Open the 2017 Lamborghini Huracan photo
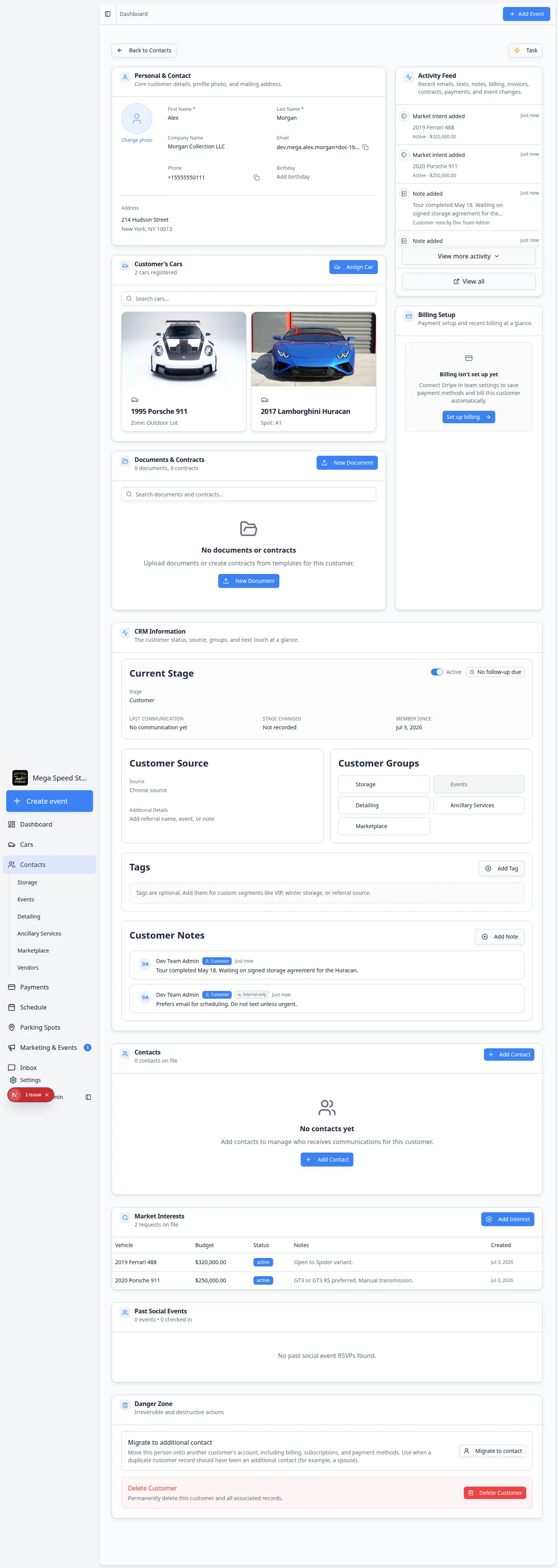This screenshot has width=558, height=1568. pyautogui.click(x=313, y=349)
